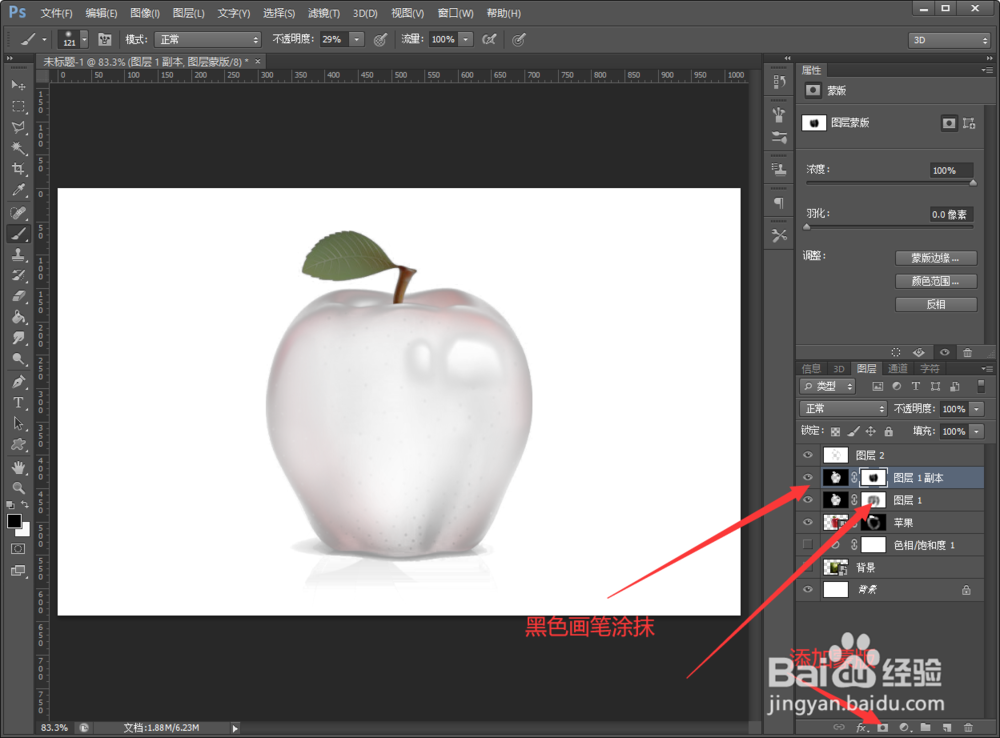Select the History Brush tool
The image size is (1000, 738).
[x=18, y=276]
